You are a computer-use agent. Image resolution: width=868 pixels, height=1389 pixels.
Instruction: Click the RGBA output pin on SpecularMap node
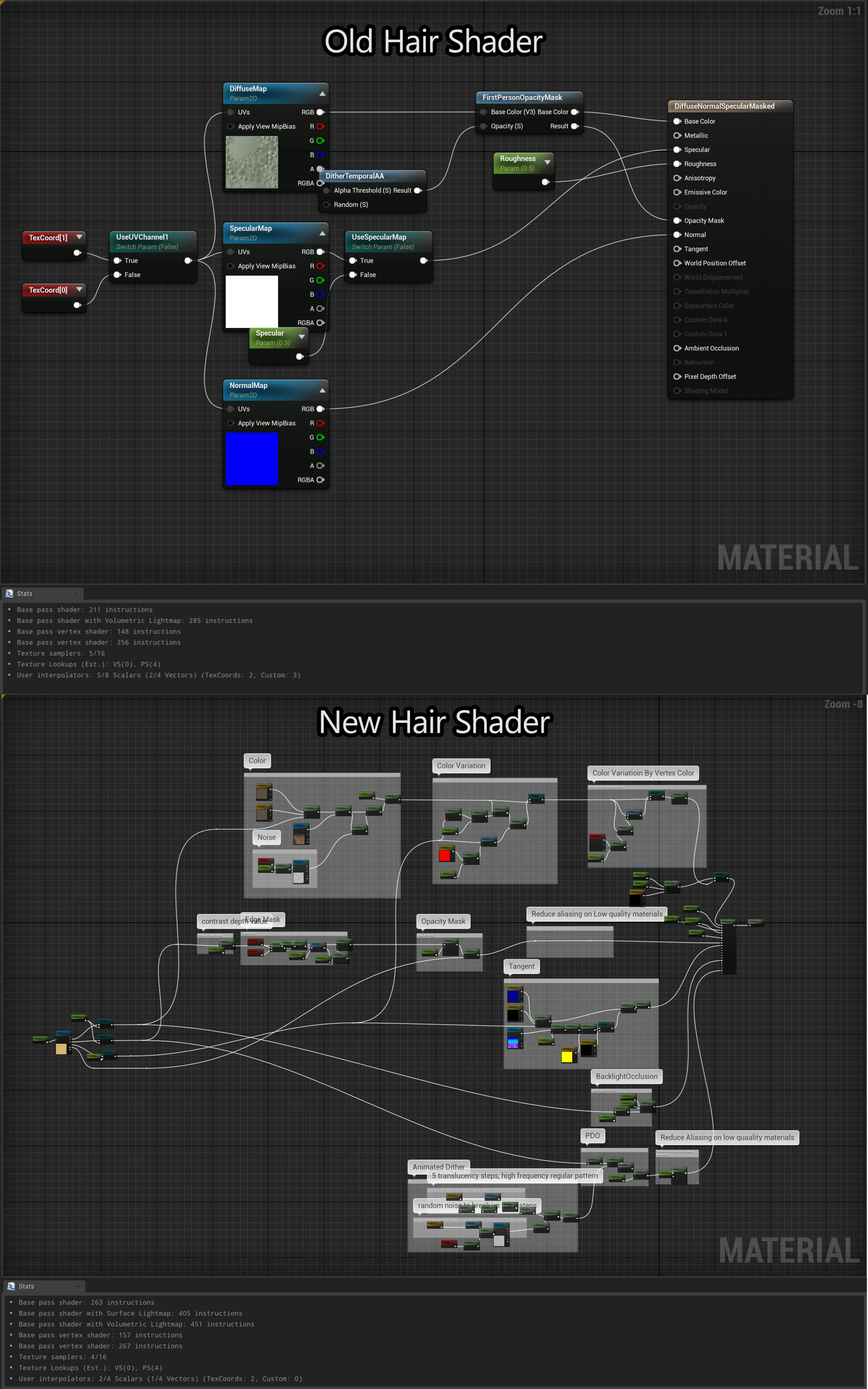tap(321, 322)
